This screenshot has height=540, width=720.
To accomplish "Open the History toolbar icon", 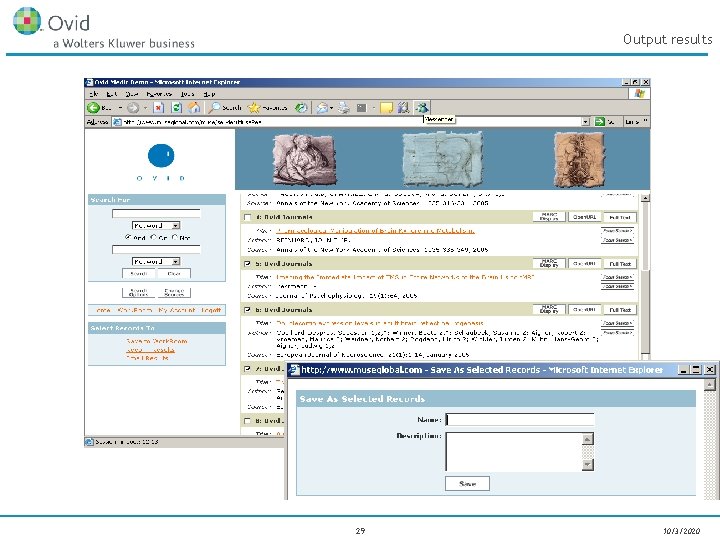I will click(301, 108).
